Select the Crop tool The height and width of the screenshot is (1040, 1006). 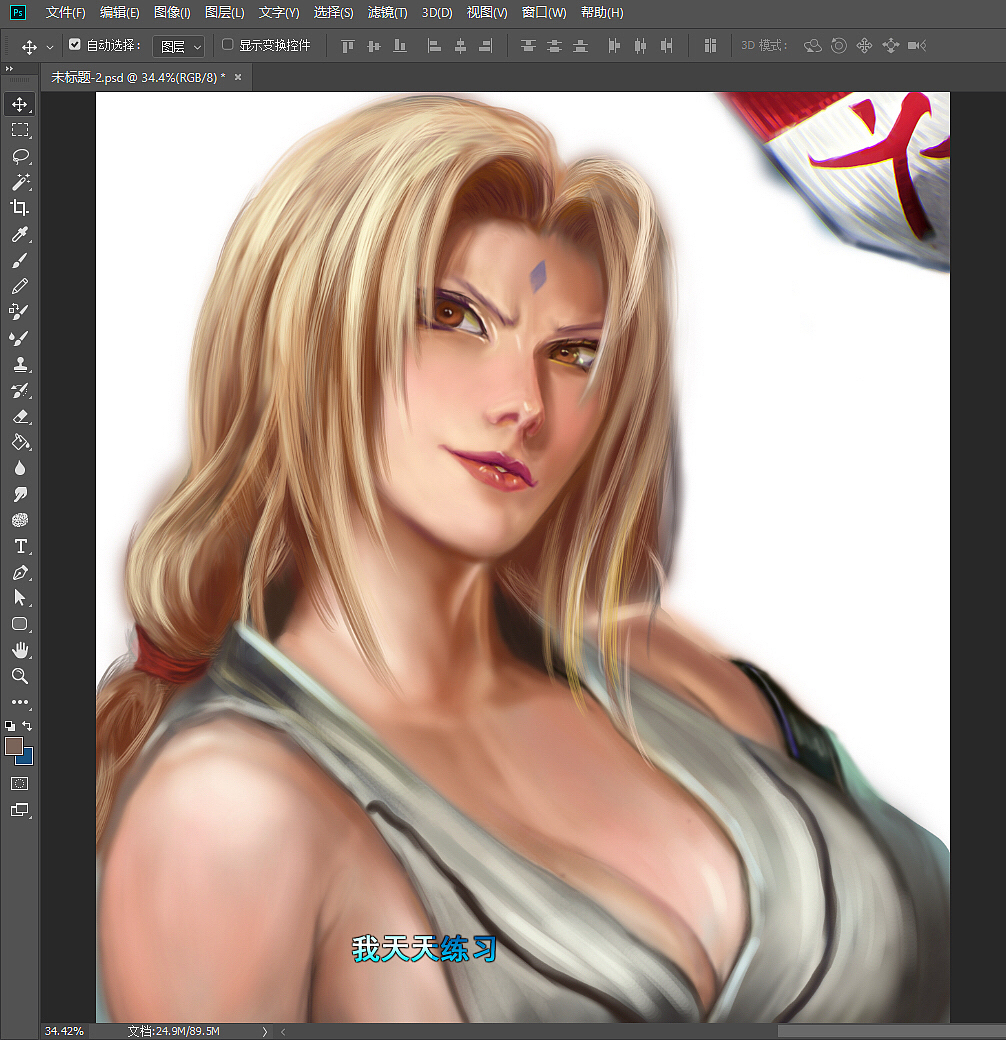point(19,208)
